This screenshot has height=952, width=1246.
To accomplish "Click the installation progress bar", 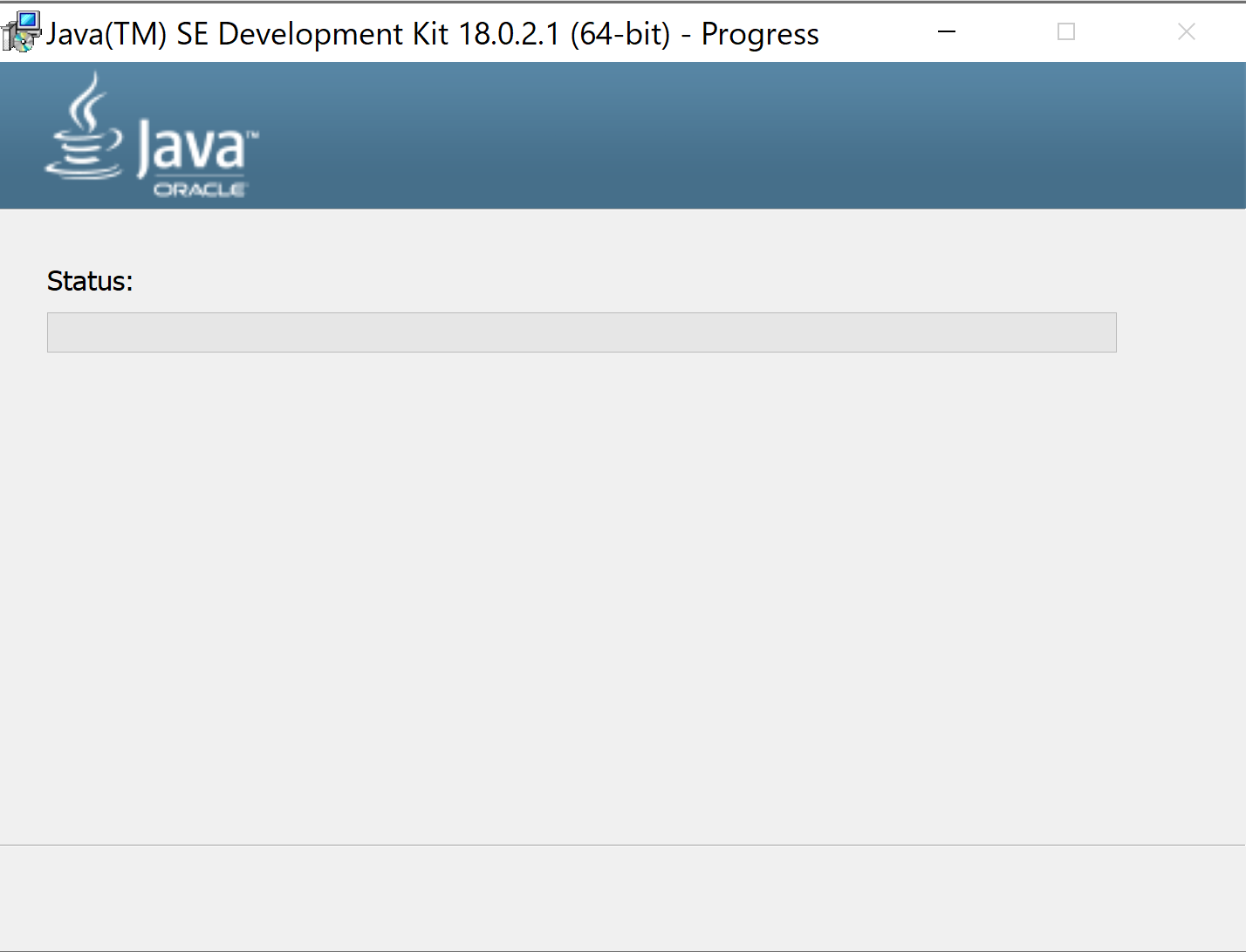I will 582,332.
